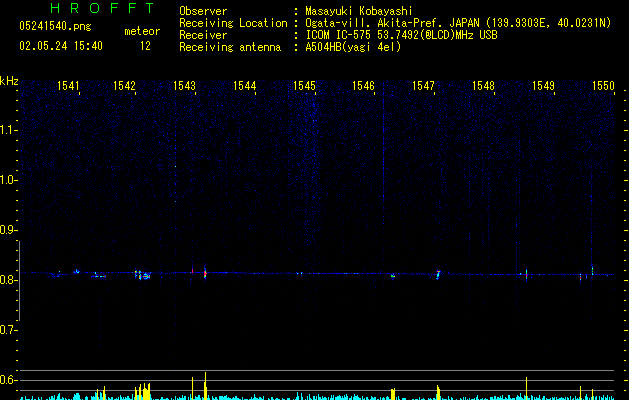This screenshot has width=629, height=400.
Task: Click the 1549 time marker
Action: tap(544, 86)
